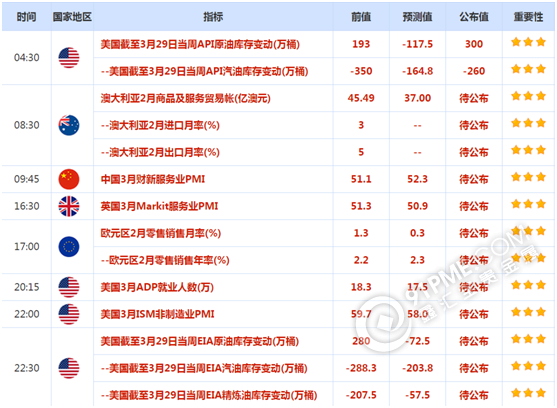Click the US flag icon at 22:00
Screen dimensions: 557x408
[x=69, y=314]
